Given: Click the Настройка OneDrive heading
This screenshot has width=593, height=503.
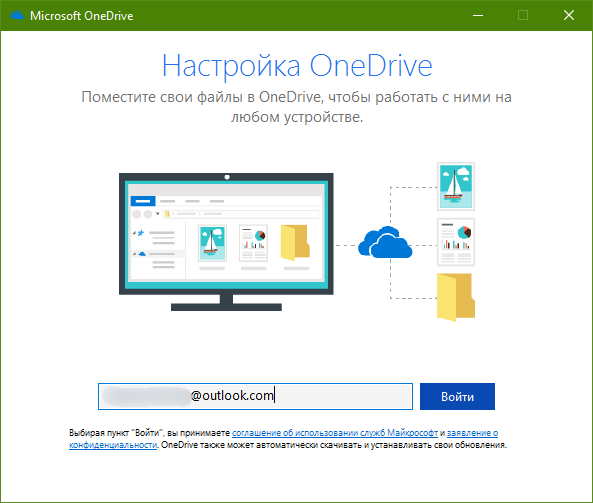Looking at the screenshot, I should [x=297, y=66].
